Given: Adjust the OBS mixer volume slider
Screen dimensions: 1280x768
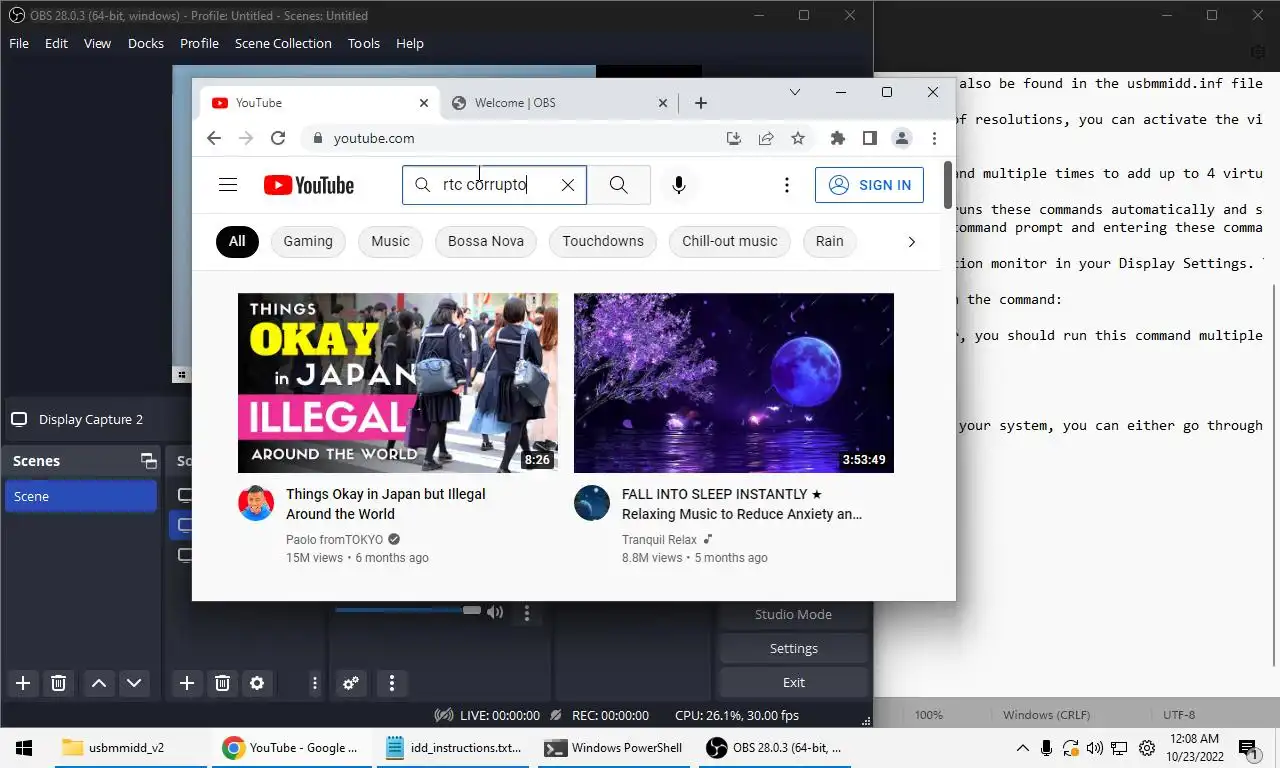Looking at the screenshot, I should point(407,610).
